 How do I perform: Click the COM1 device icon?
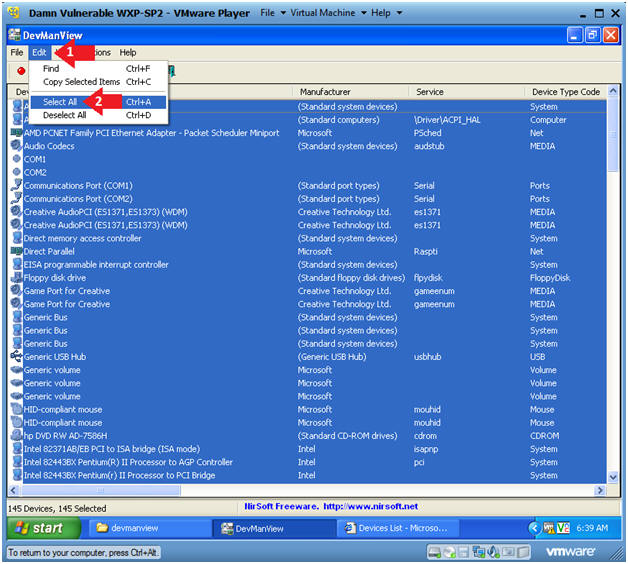click(16, 159)
